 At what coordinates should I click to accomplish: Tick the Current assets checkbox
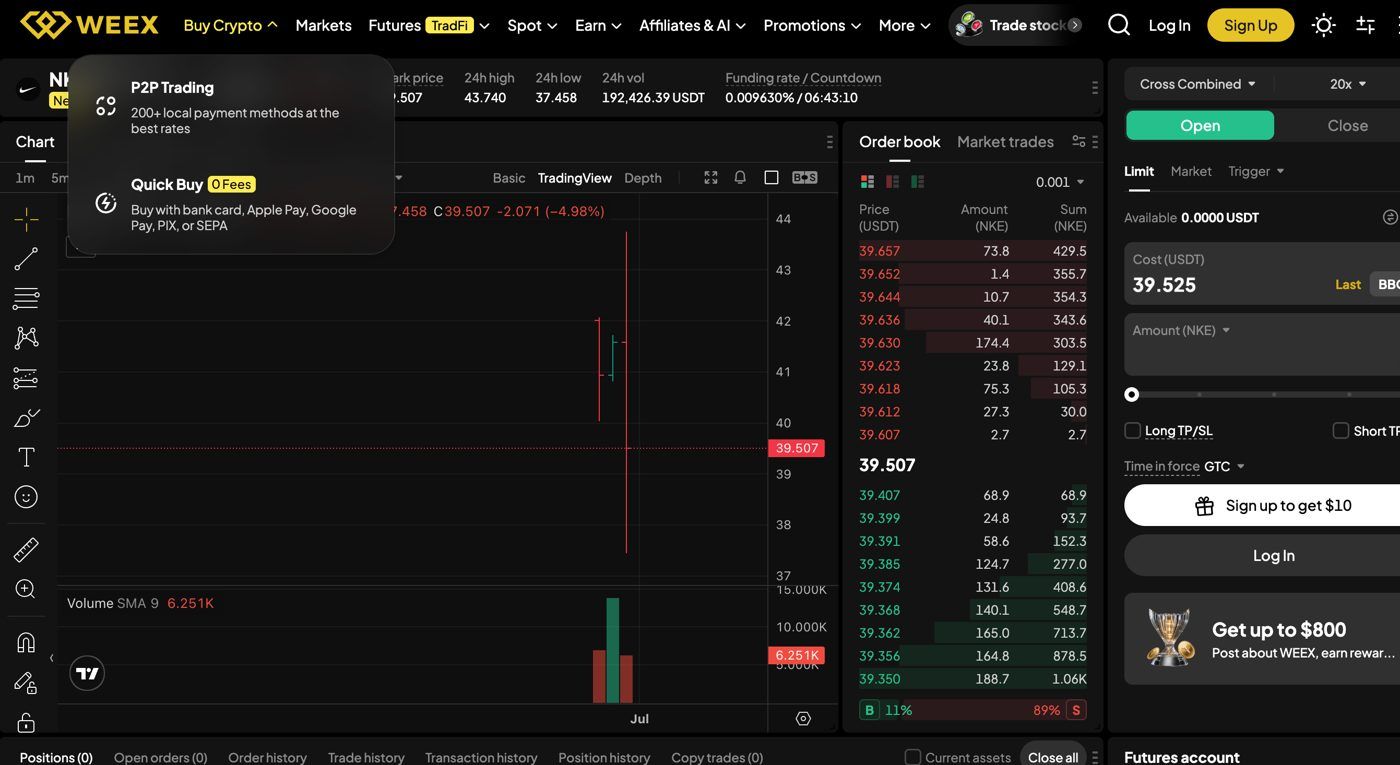point(912,757)
